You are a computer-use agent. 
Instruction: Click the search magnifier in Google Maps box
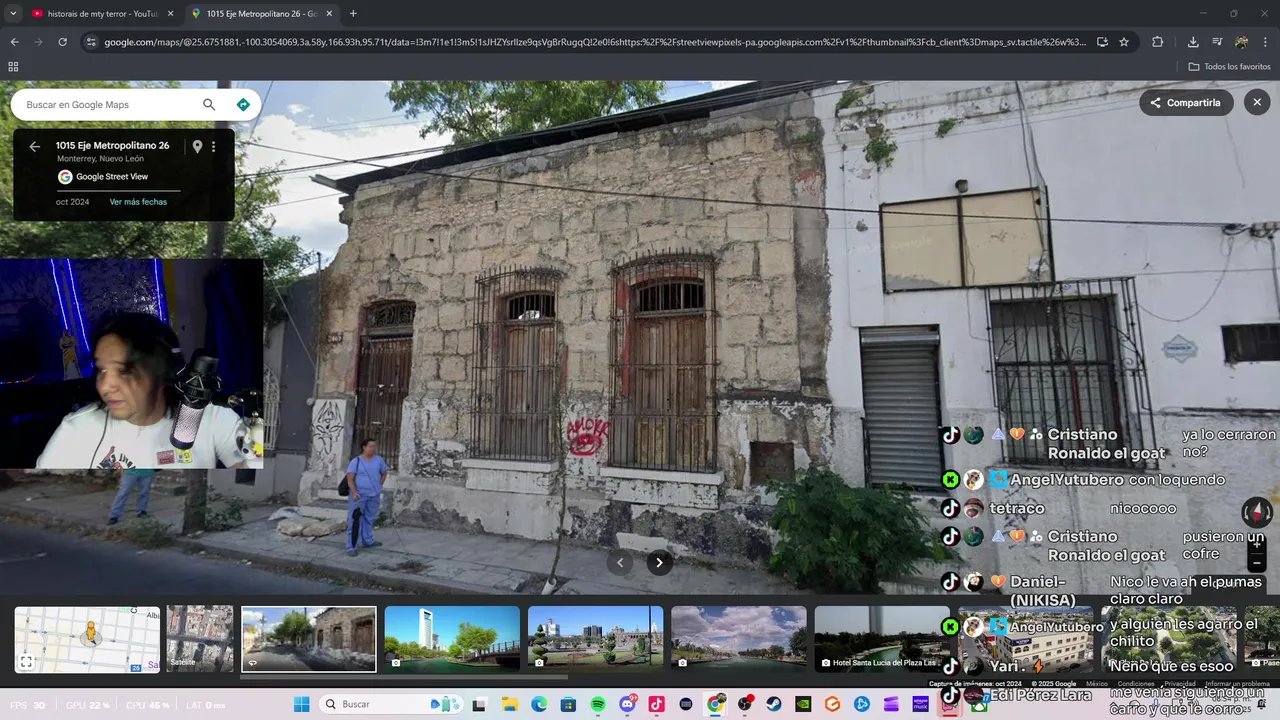click(209, 105)
